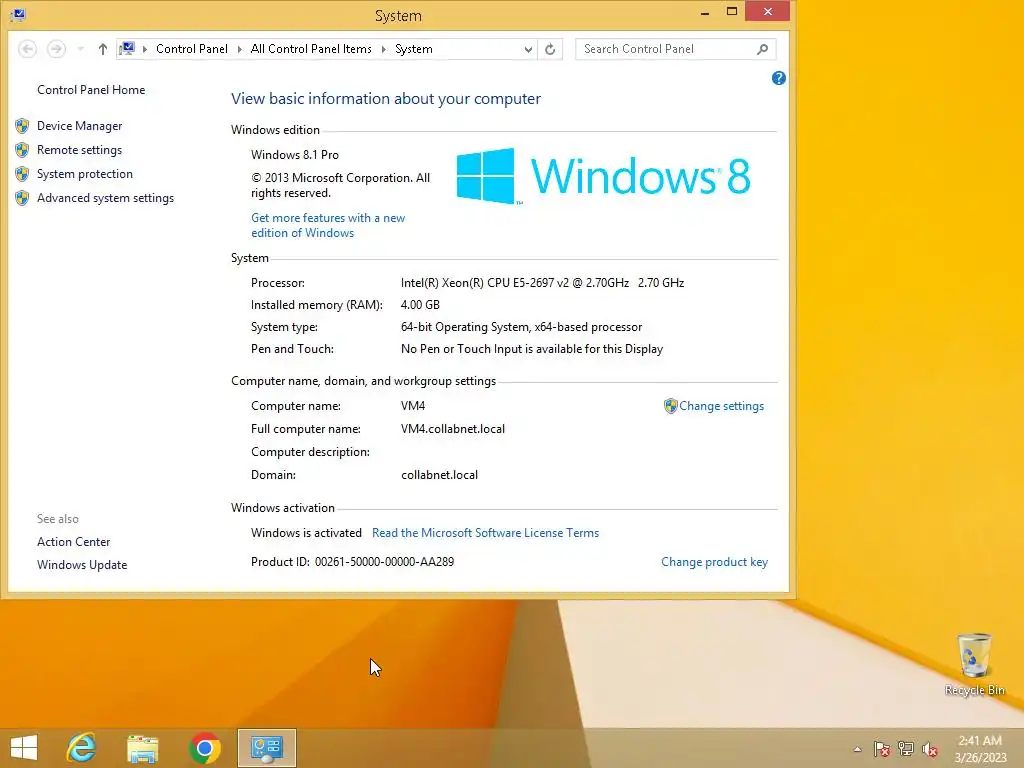Image resolution: width=1024 pixels, height=768 pixels.
Task: Click the taskbar clock showing 2:41 AM
Action: tap(980, 749)
